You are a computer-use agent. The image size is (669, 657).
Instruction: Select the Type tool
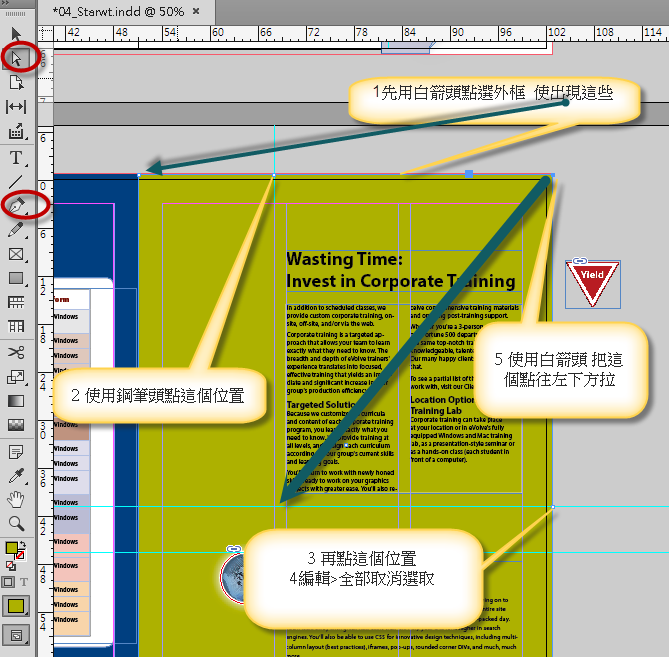point(16,157)
